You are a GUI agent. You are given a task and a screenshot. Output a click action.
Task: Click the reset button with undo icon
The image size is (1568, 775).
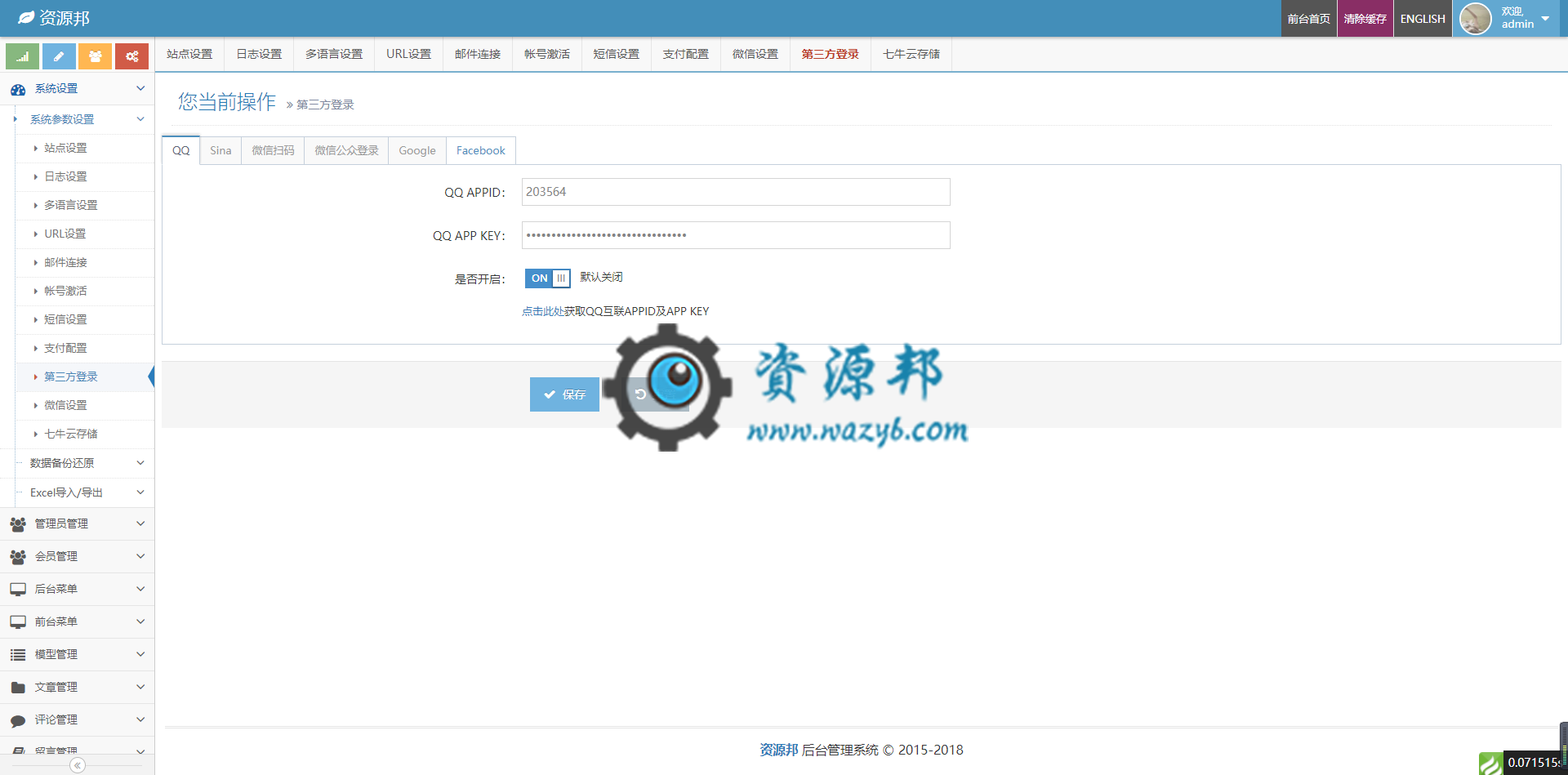pos(645,394)
